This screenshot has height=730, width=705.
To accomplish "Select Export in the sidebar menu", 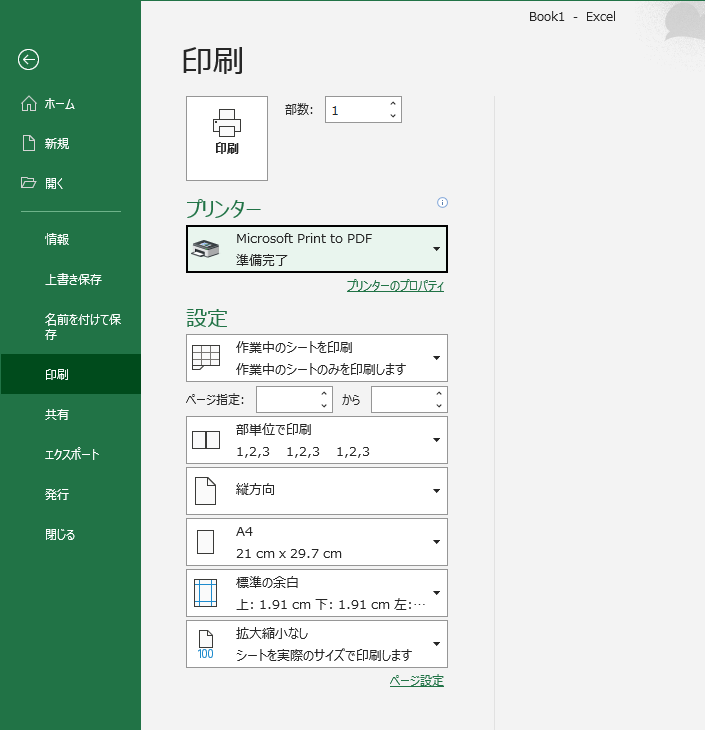I will click(x=72, y=455).
